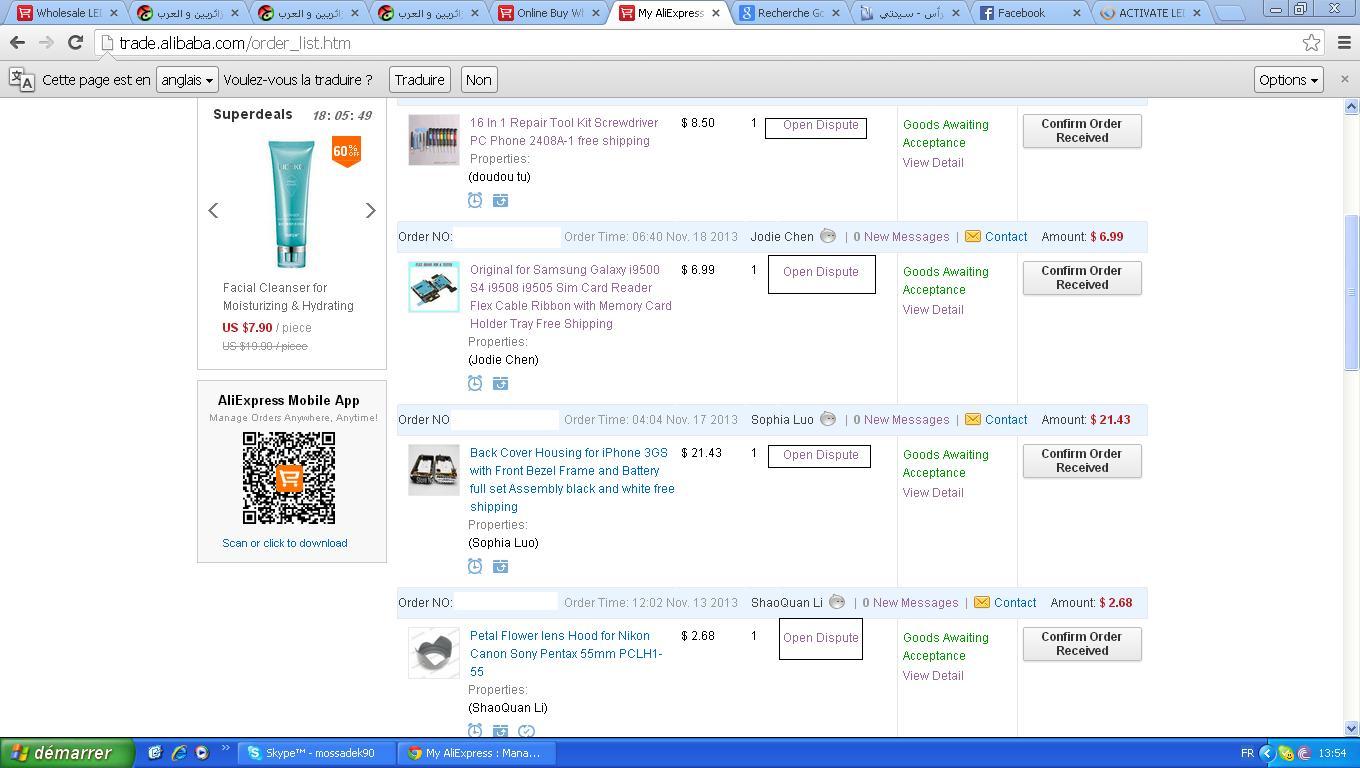Bookmark page with the star icon
The image size is (1360, 768).
pyautogui.click(x=1311, y=43)
